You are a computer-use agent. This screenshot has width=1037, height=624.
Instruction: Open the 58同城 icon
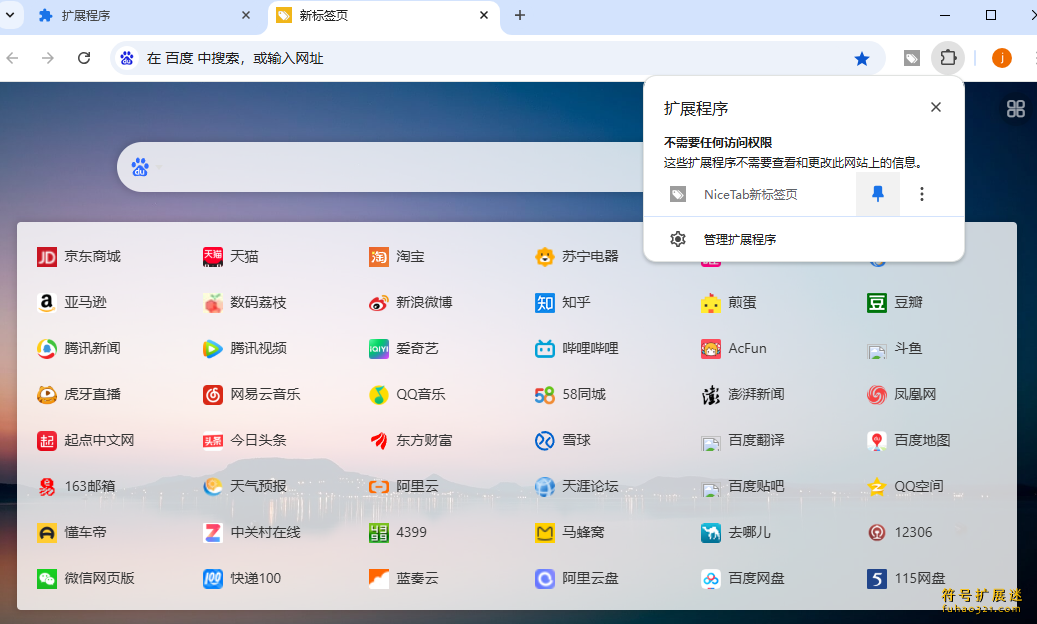tap(544, 395)
